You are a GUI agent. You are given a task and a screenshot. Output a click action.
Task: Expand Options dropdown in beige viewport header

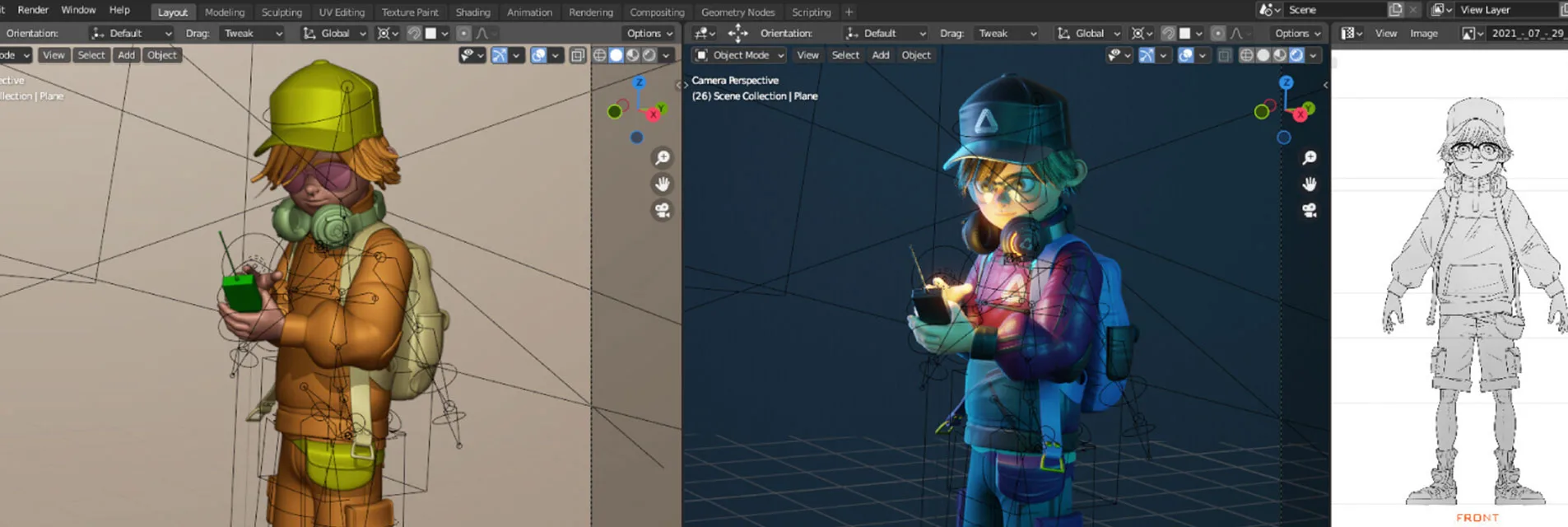(x=649, y=33)
